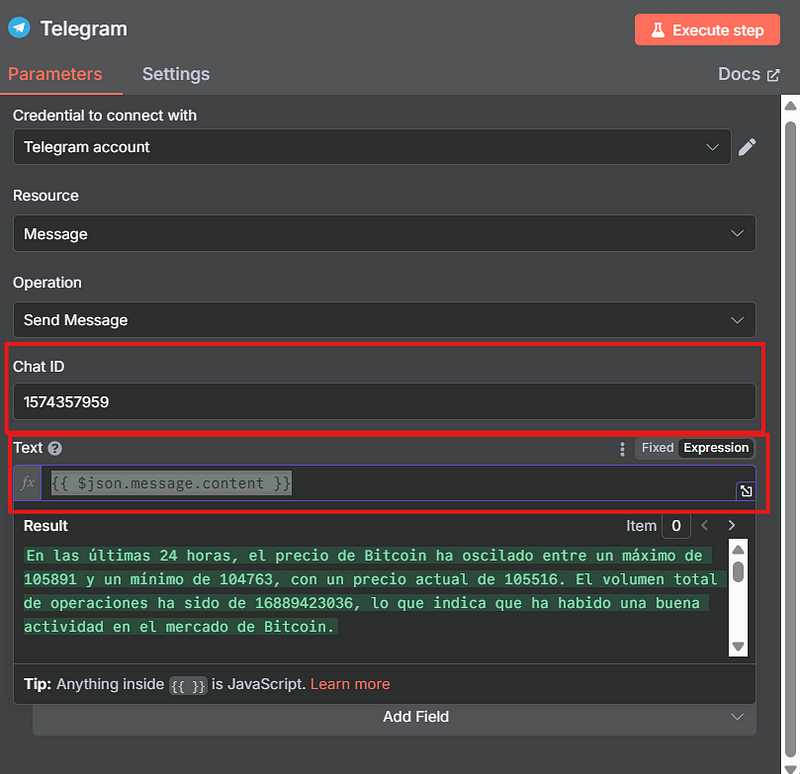Click the 'Credential to connect with' label
800x774 pixels.
point(105,115)
